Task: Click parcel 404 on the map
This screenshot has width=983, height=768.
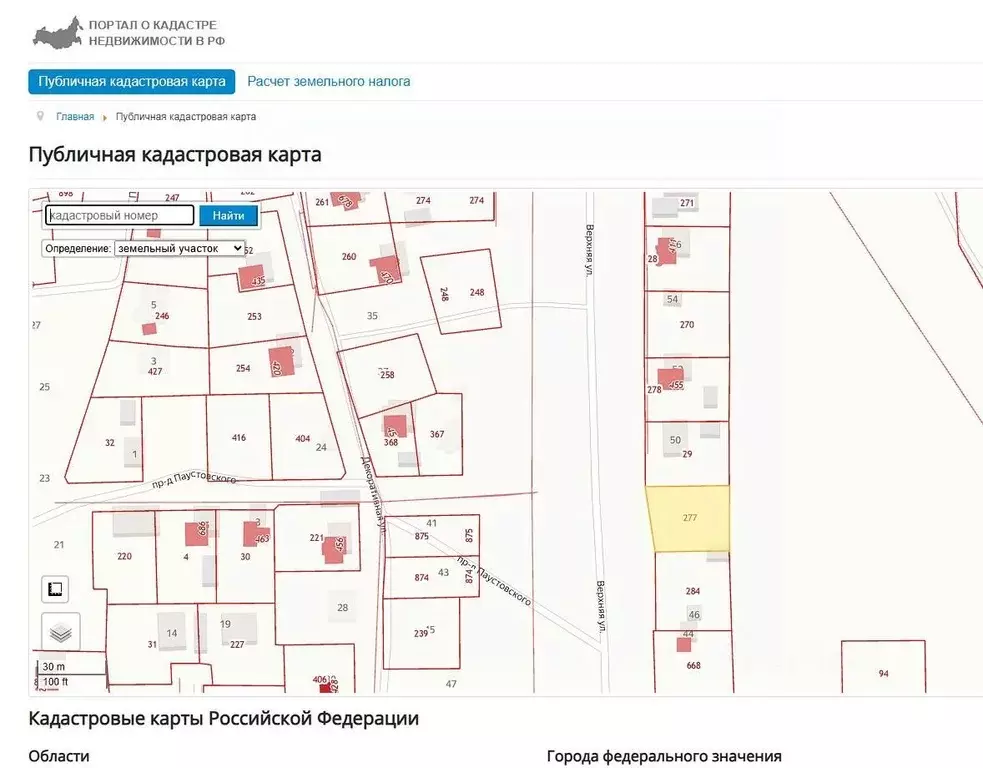Action: click(303, 438)
